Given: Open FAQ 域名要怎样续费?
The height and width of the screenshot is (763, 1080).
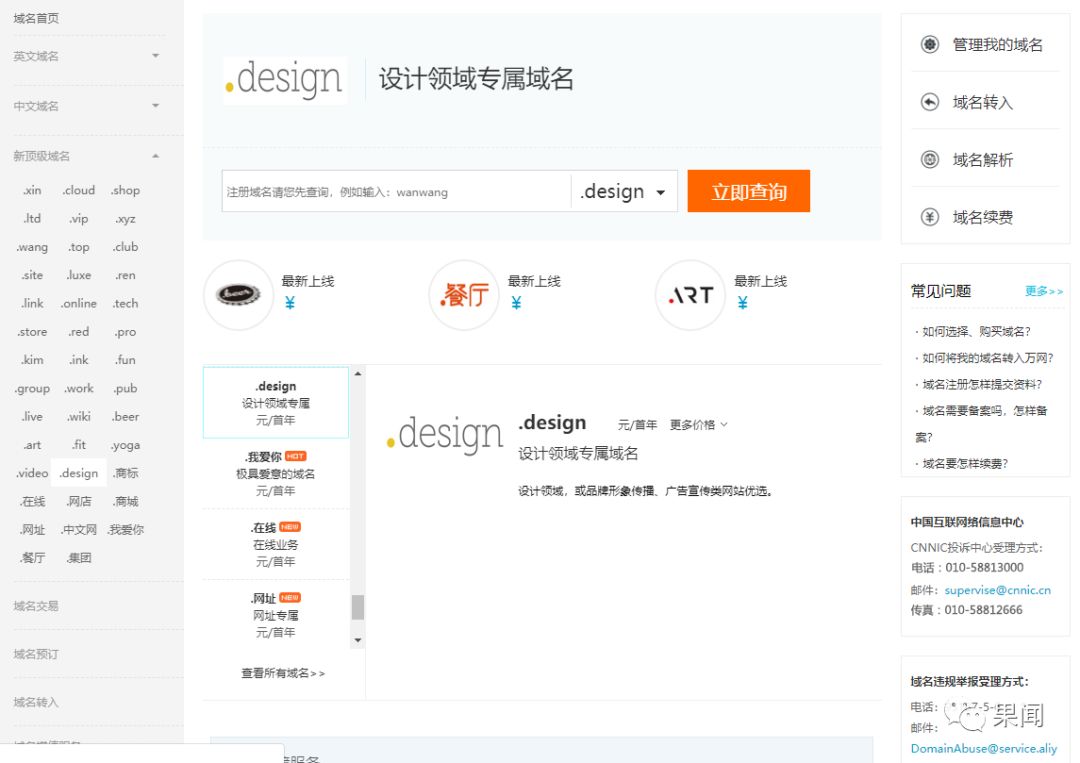Looking at the screenshot, I should tap(964, 463).
